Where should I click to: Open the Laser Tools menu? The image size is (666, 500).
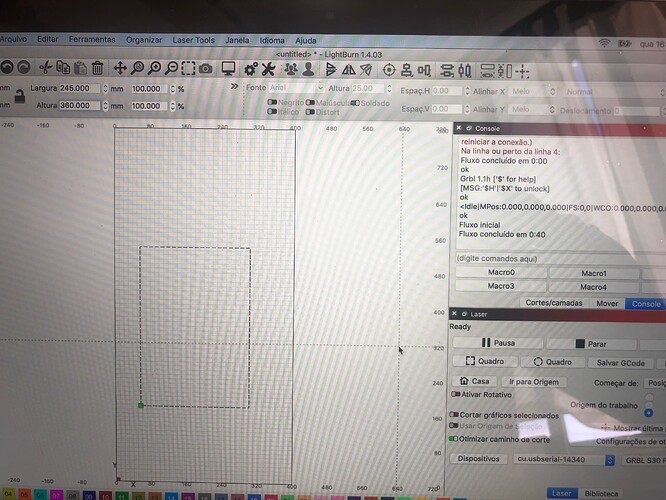(x=193, y=39)
